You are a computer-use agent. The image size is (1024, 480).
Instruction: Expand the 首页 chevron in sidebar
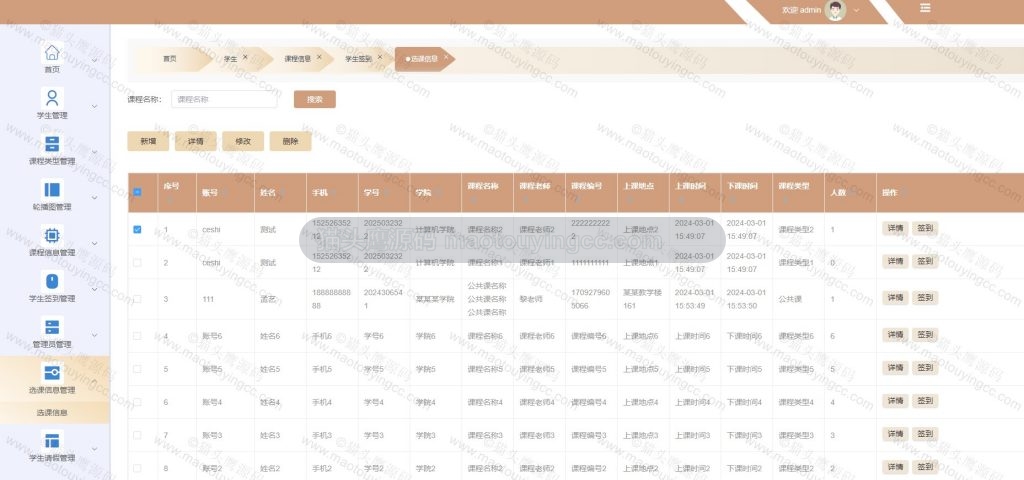click(x=94, y=61)
